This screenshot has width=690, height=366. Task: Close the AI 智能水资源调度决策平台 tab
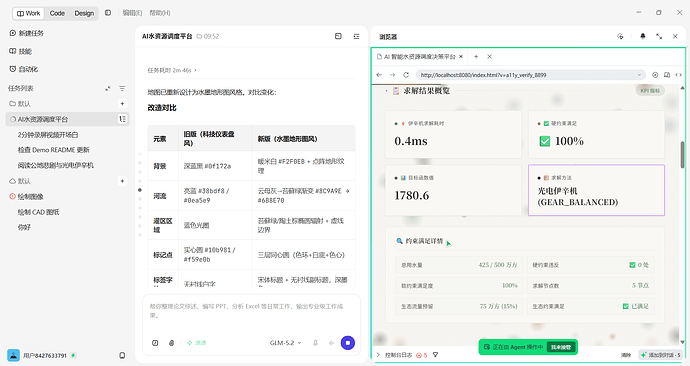(461, 56)
